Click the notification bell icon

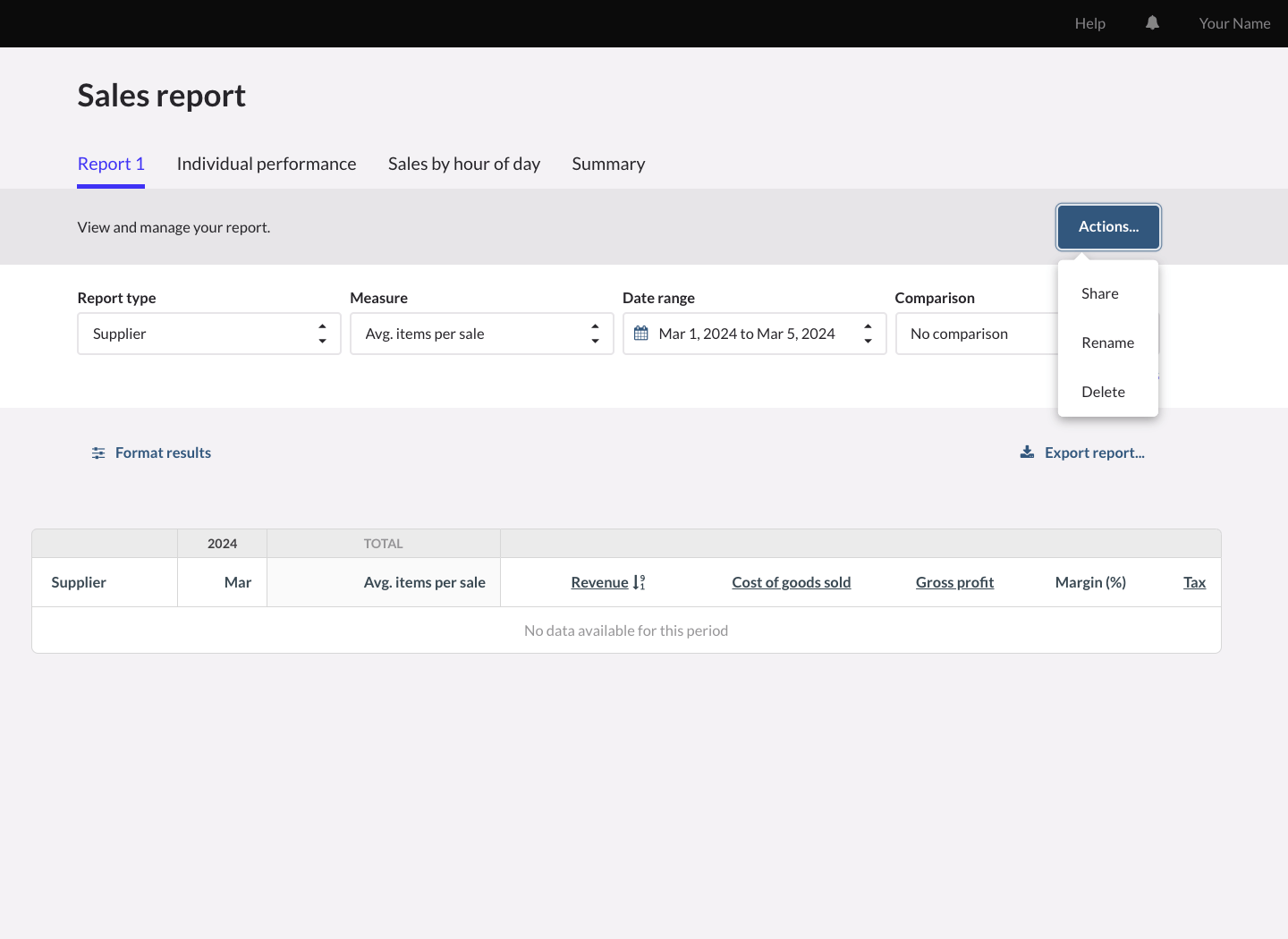1152,23
